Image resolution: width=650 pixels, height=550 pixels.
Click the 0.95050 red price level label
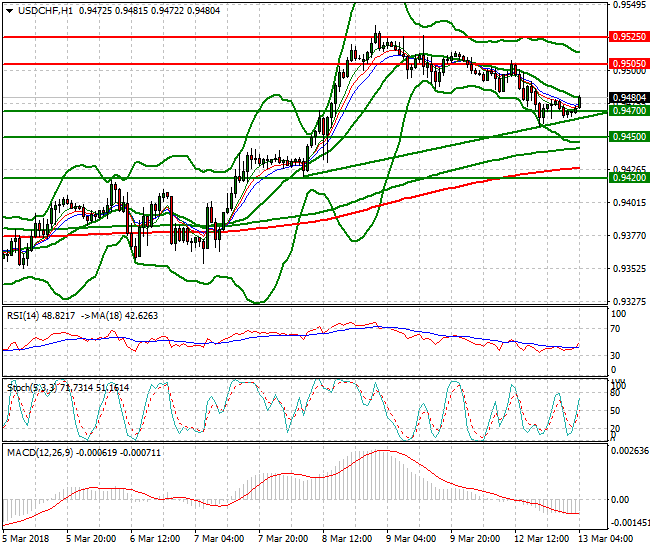629,64
